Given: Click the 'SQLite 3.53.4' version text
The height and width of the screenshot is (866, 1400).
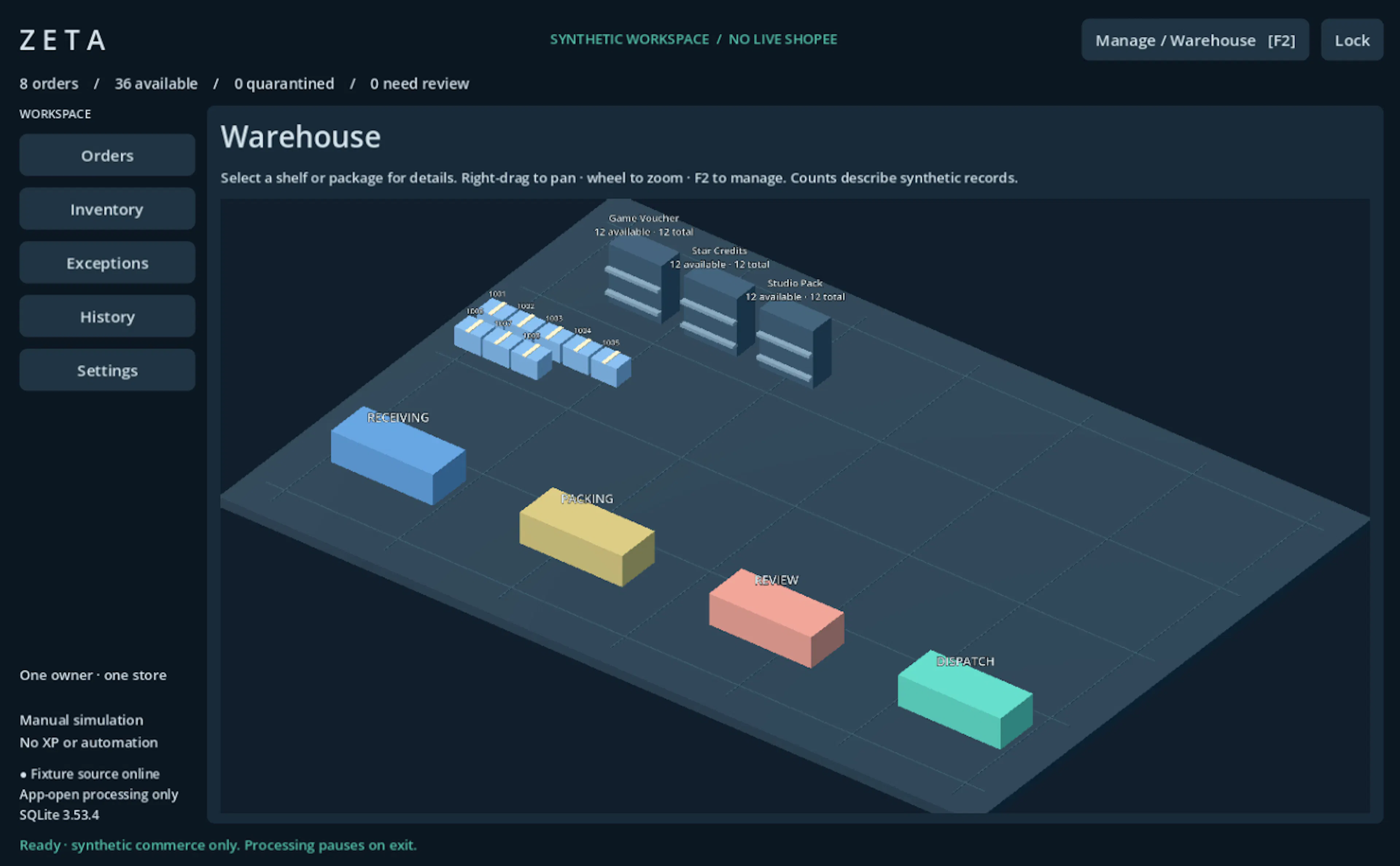Looking at the screenshot, I should [x=59, y=815].
